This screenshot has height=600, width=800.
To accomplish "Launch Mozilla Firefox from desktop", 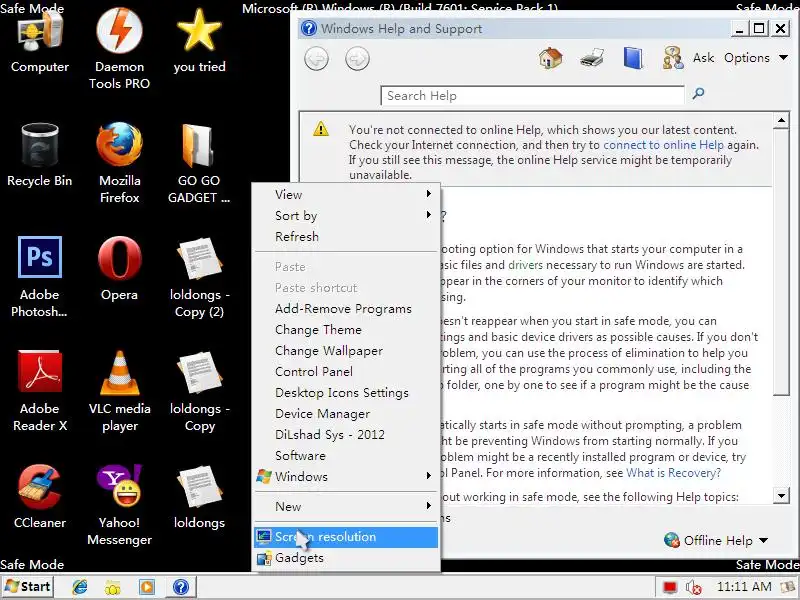I will click(119, 162).
